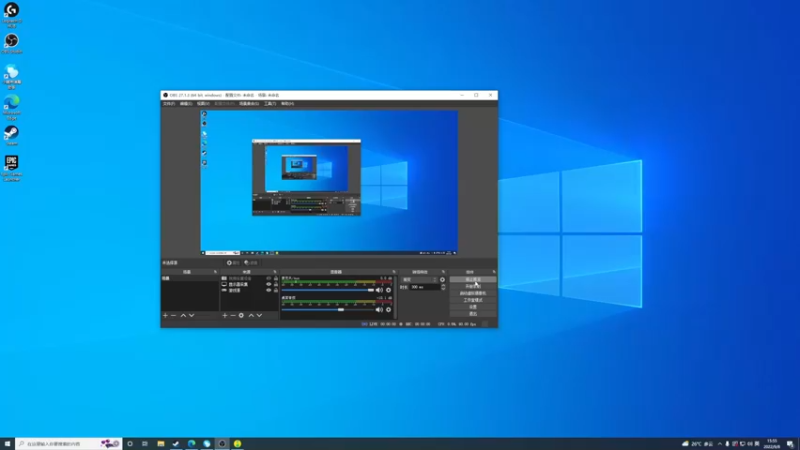This screenshot has height=450, width=800.
Task: Toggle visibility eye of the dimmed top source
Action: point(269,278)
